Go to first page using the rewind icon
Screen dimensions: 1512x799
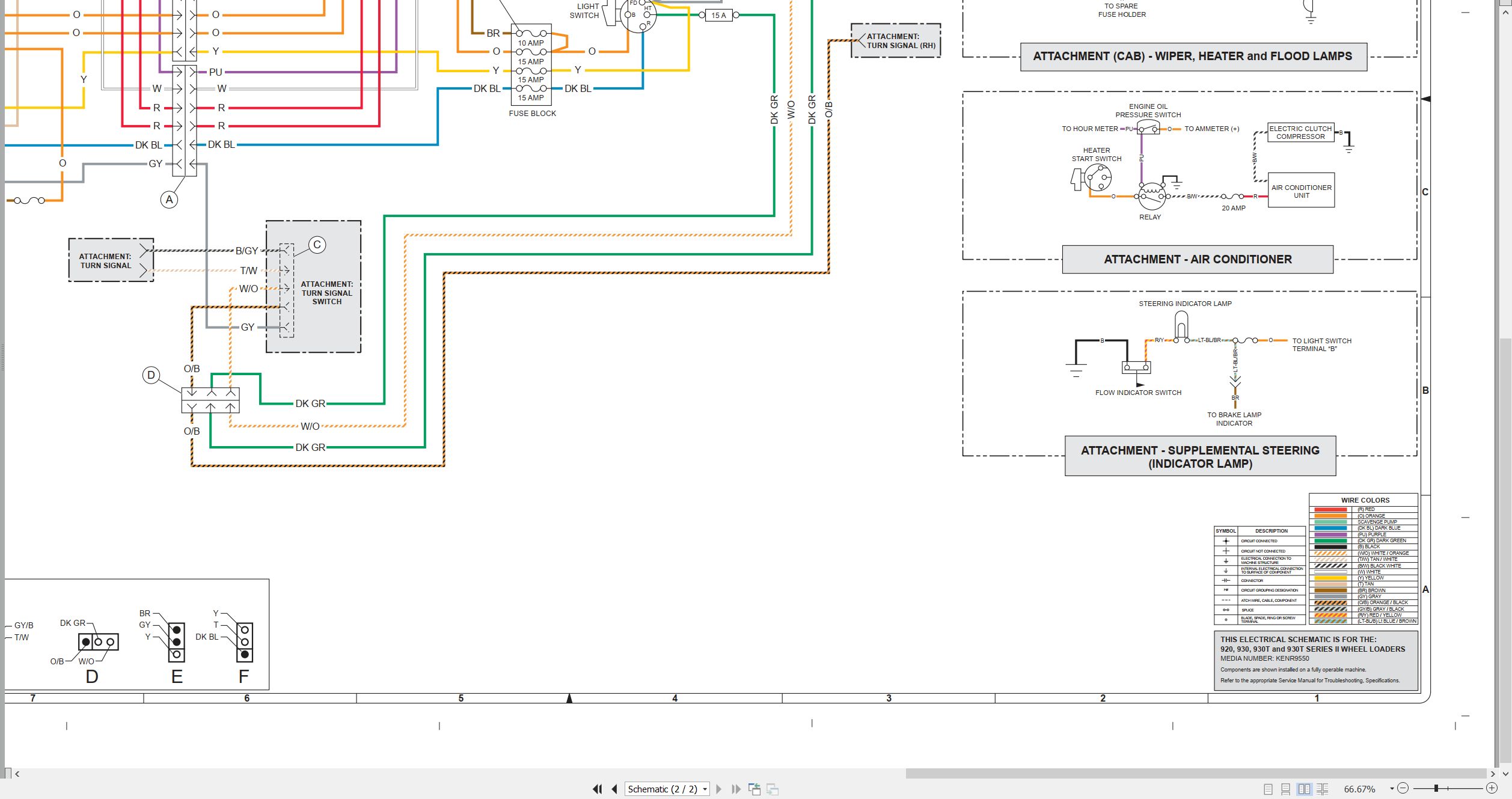point(597,789)
